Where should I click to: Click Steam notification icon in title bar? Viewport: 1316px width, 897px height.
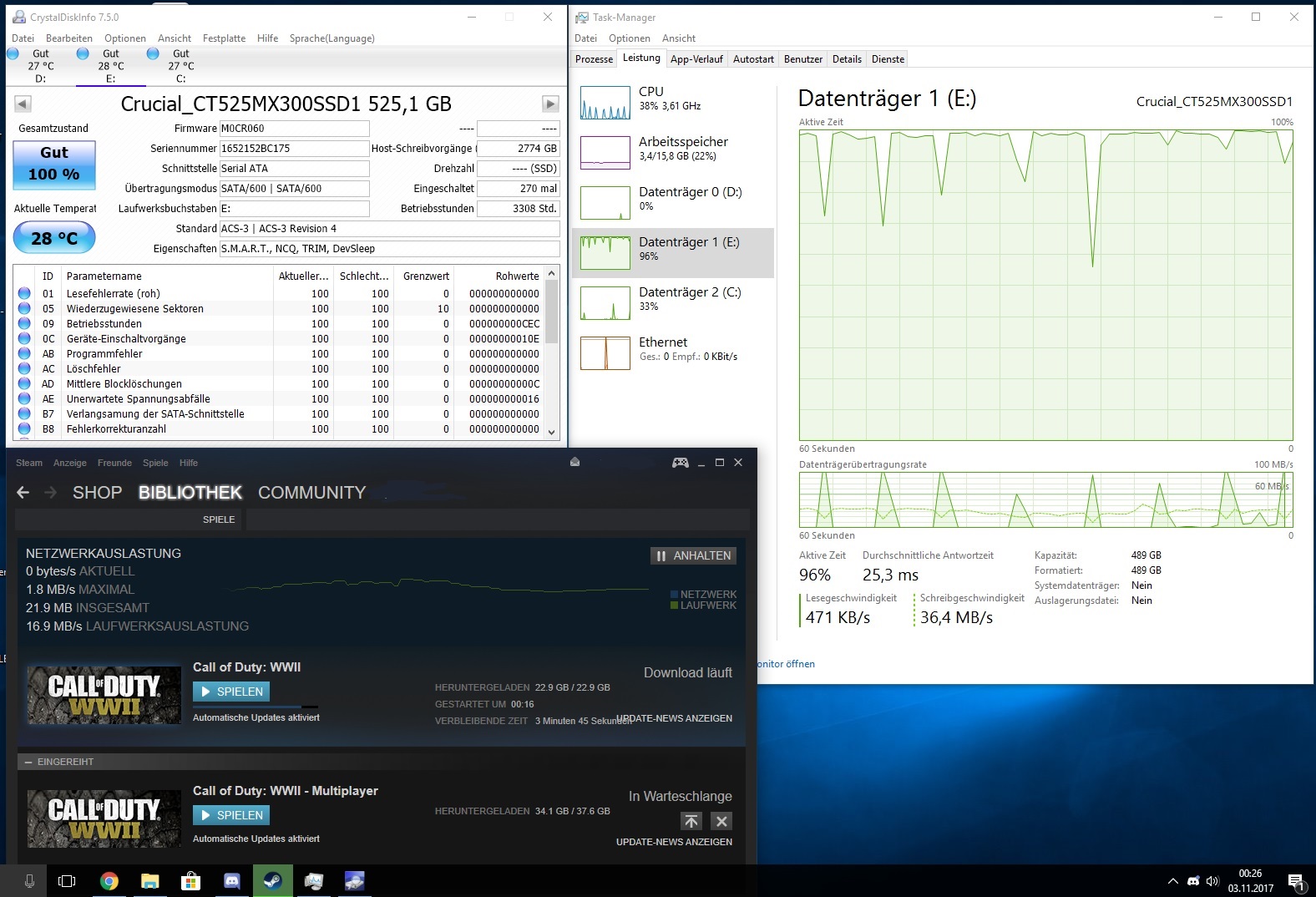pyautogui.click(x=574, y=462)
